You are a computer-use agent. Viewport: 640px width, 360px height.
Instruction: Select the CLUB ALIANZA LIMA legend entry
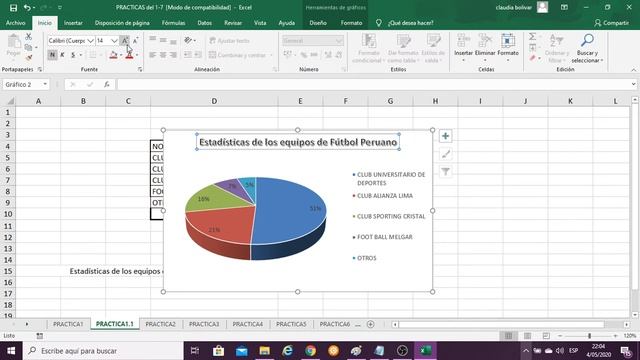pos(384,196)
